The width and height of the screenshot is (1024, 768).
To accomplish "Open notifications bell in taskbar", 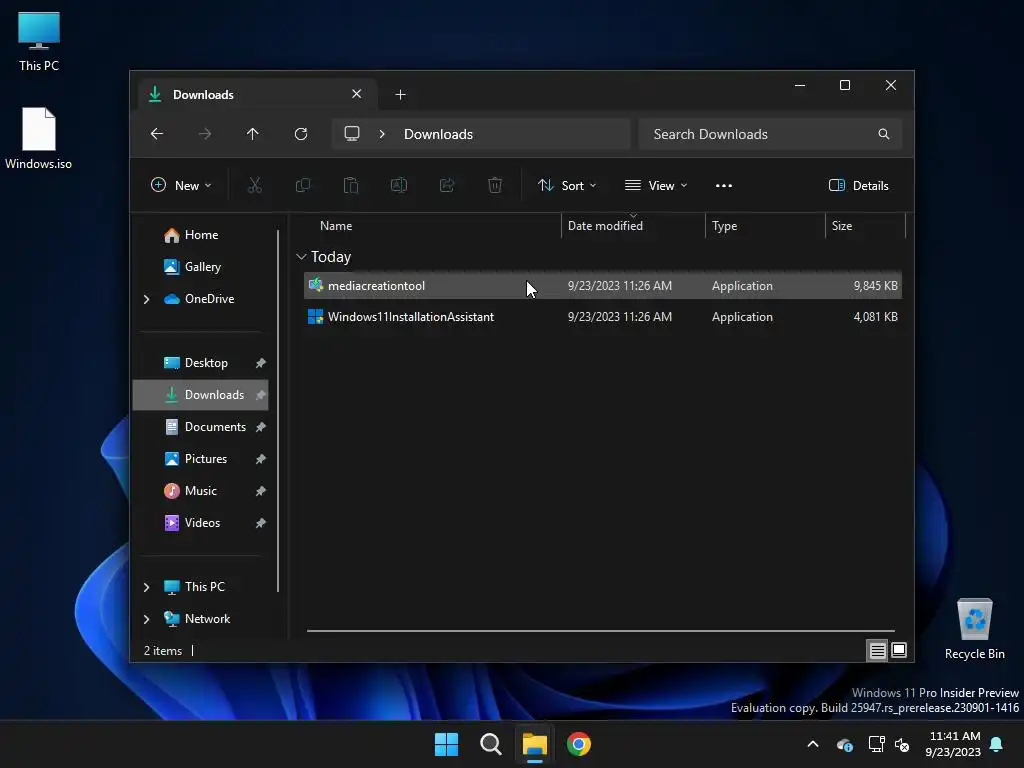I will 997,744.
